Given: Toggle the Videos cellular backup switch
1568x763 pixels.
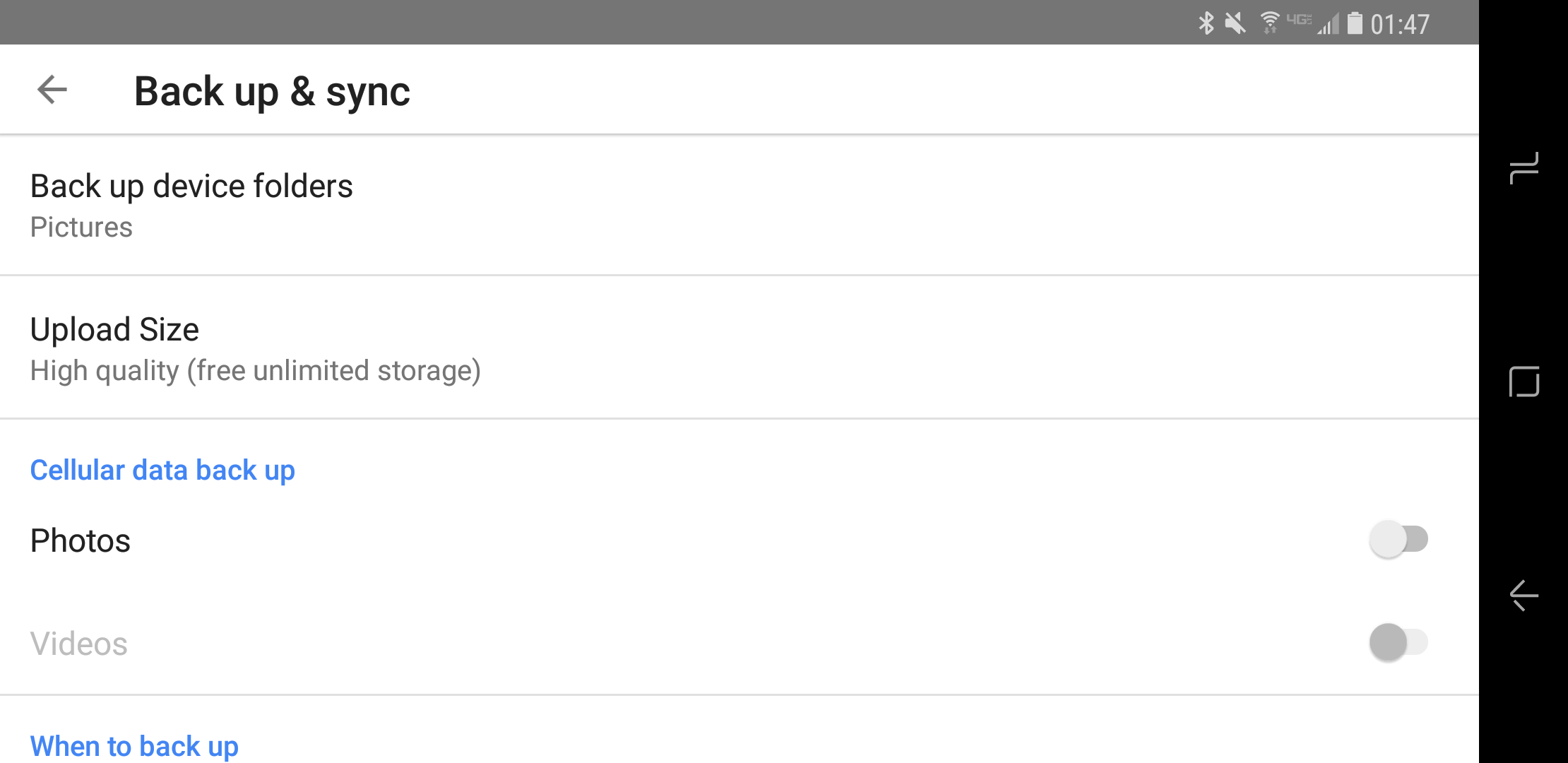Looking at the screenshot, I should pos(1398,642).
